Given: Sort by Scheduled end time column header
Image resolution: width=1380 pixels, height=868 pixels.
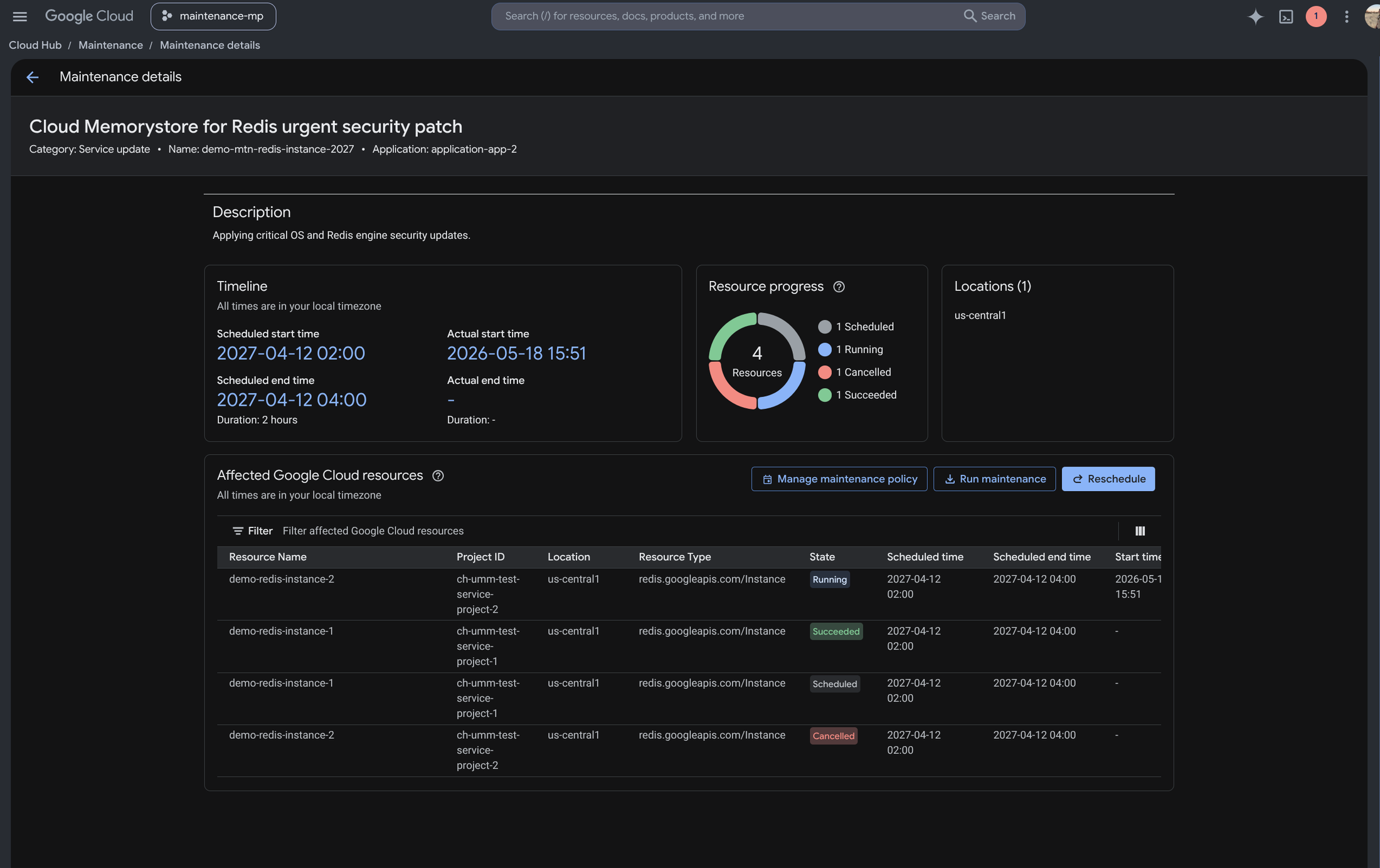Looking at the screenshot, I should pos(1041,557).
